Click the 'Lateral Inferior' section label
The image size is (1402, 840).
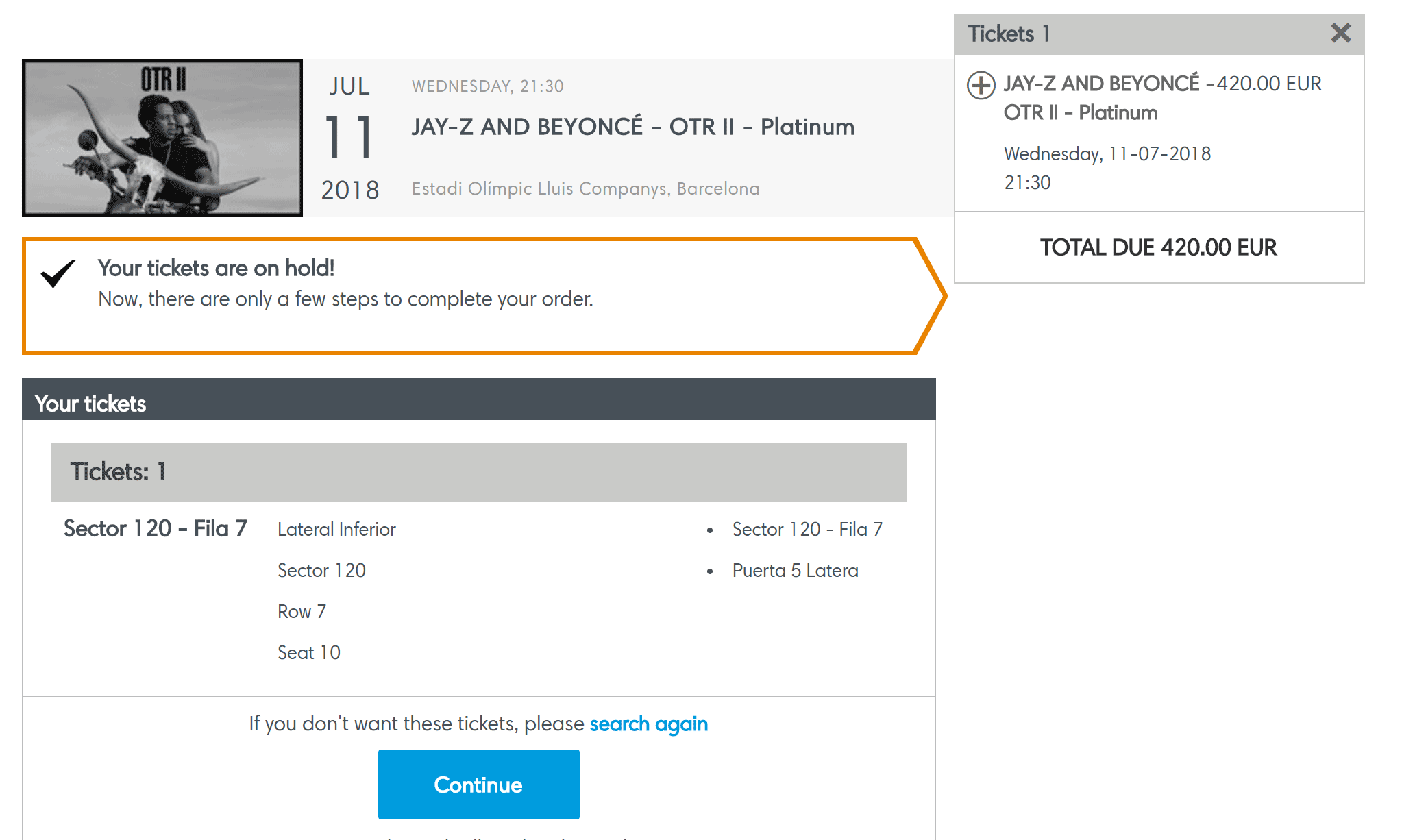pos(336,529)
